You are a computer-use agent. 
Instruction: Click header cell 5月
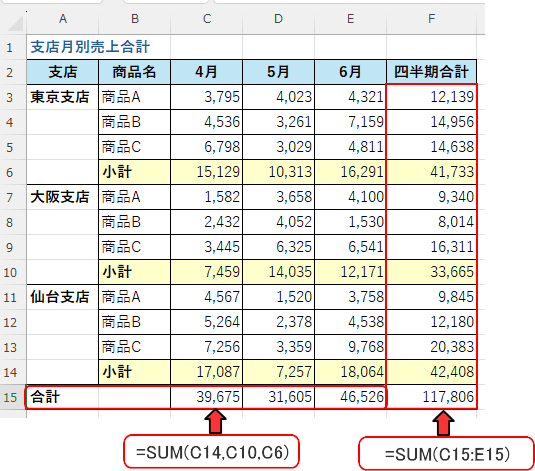278,72
